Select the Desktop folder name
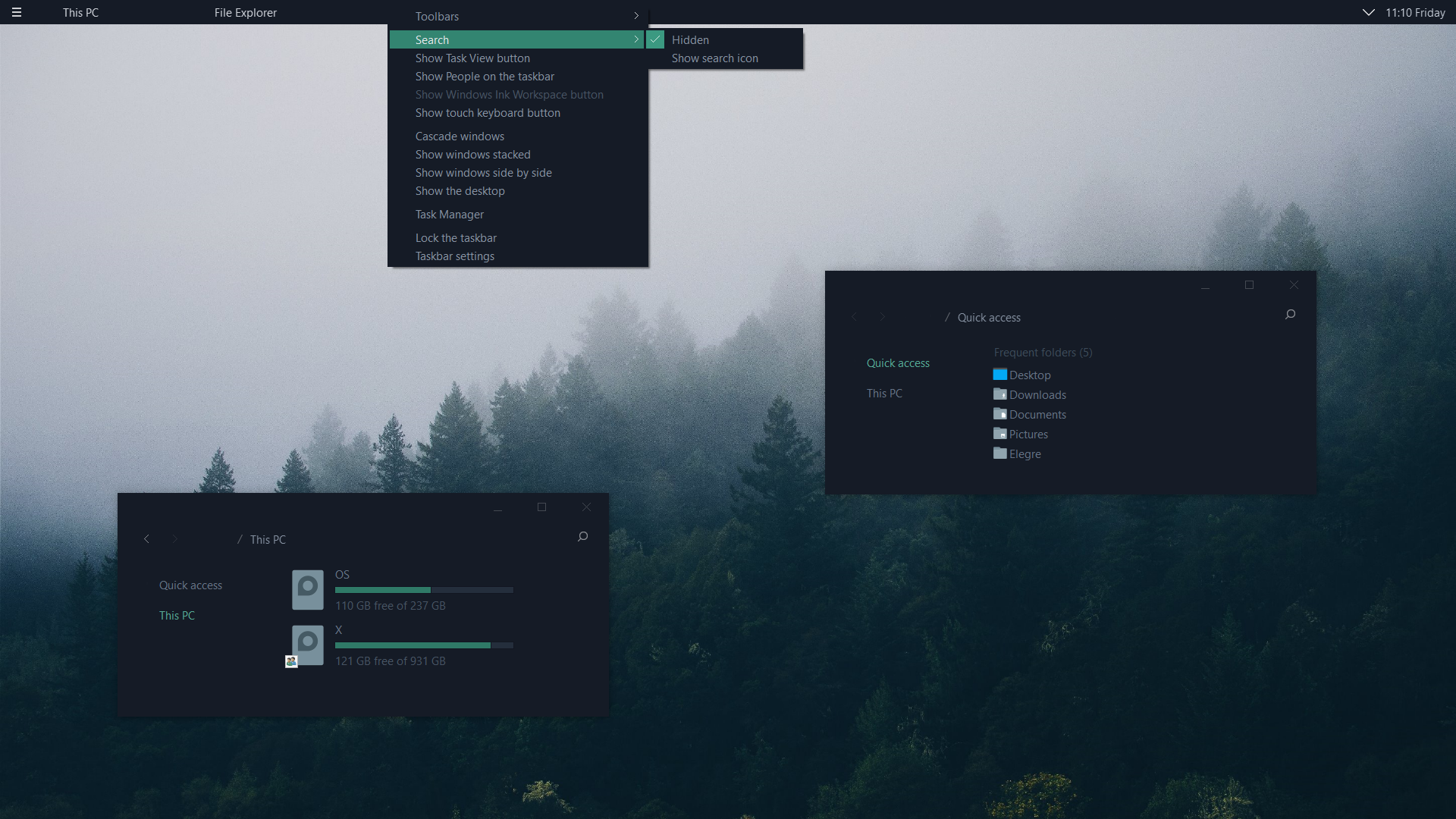Screen dimensions: 1456x819 pos(1030,375)
